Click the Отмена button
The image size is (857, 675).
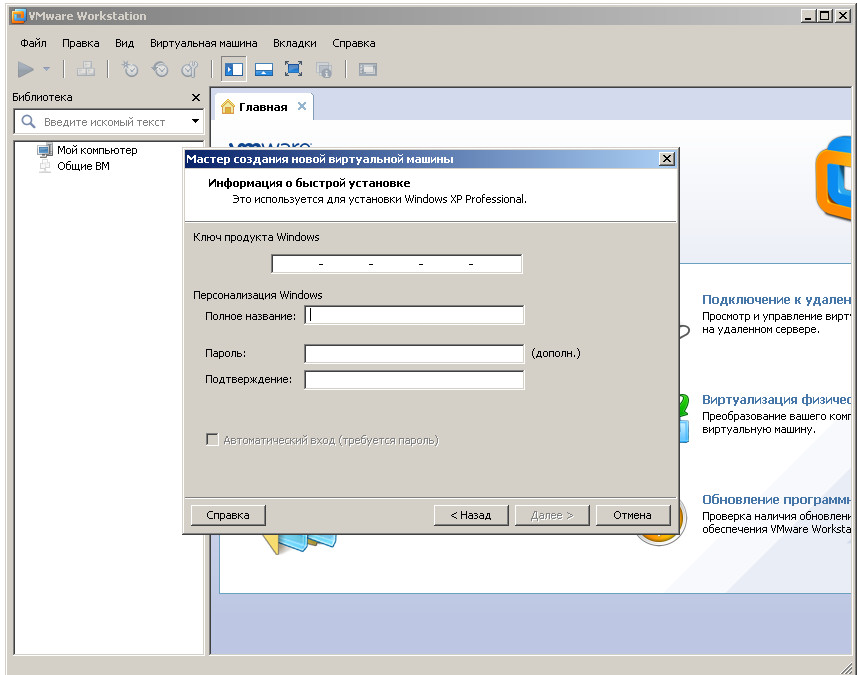632,515
